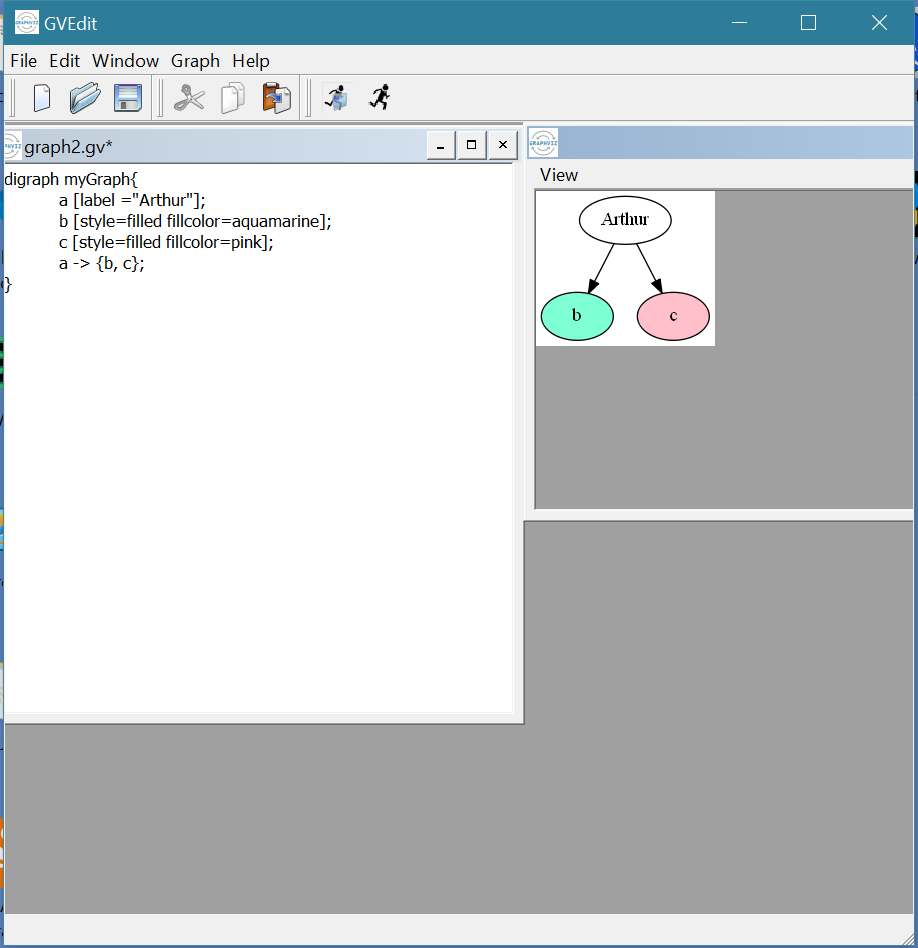
Task: Copy text with the copy icon
Action: (233, 98)
